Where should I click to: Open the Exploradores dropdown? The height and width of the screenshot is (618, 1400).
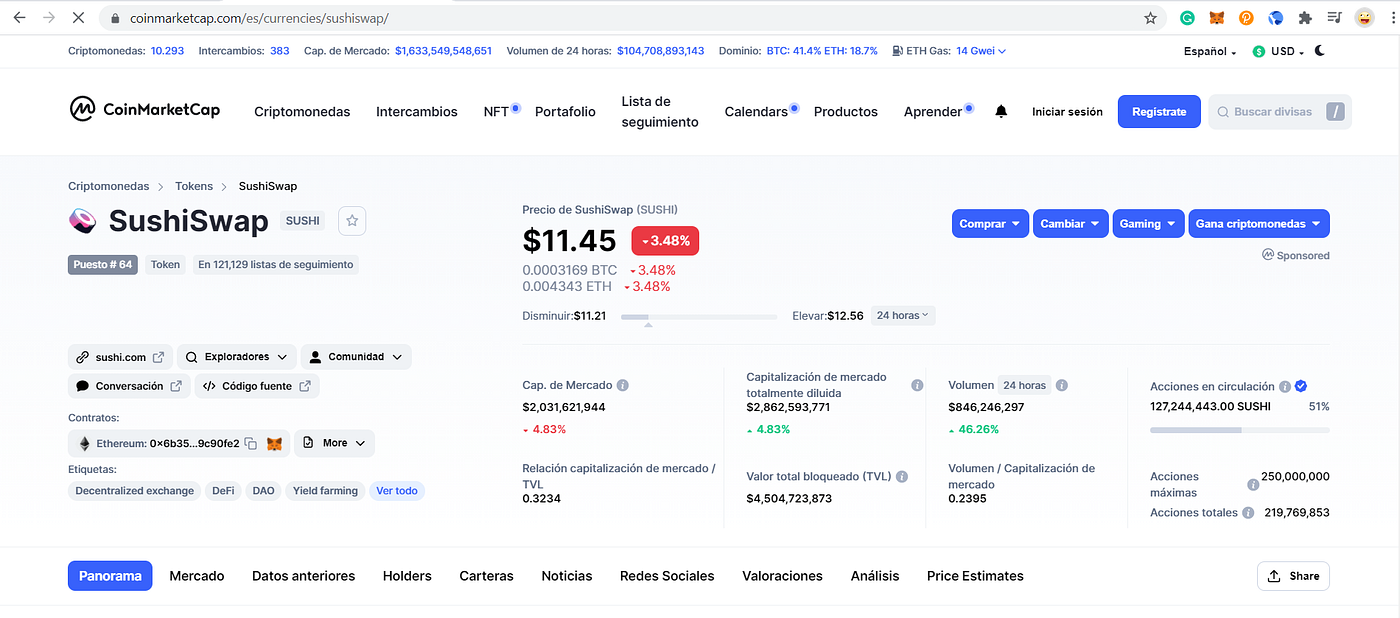coord(237,357)
